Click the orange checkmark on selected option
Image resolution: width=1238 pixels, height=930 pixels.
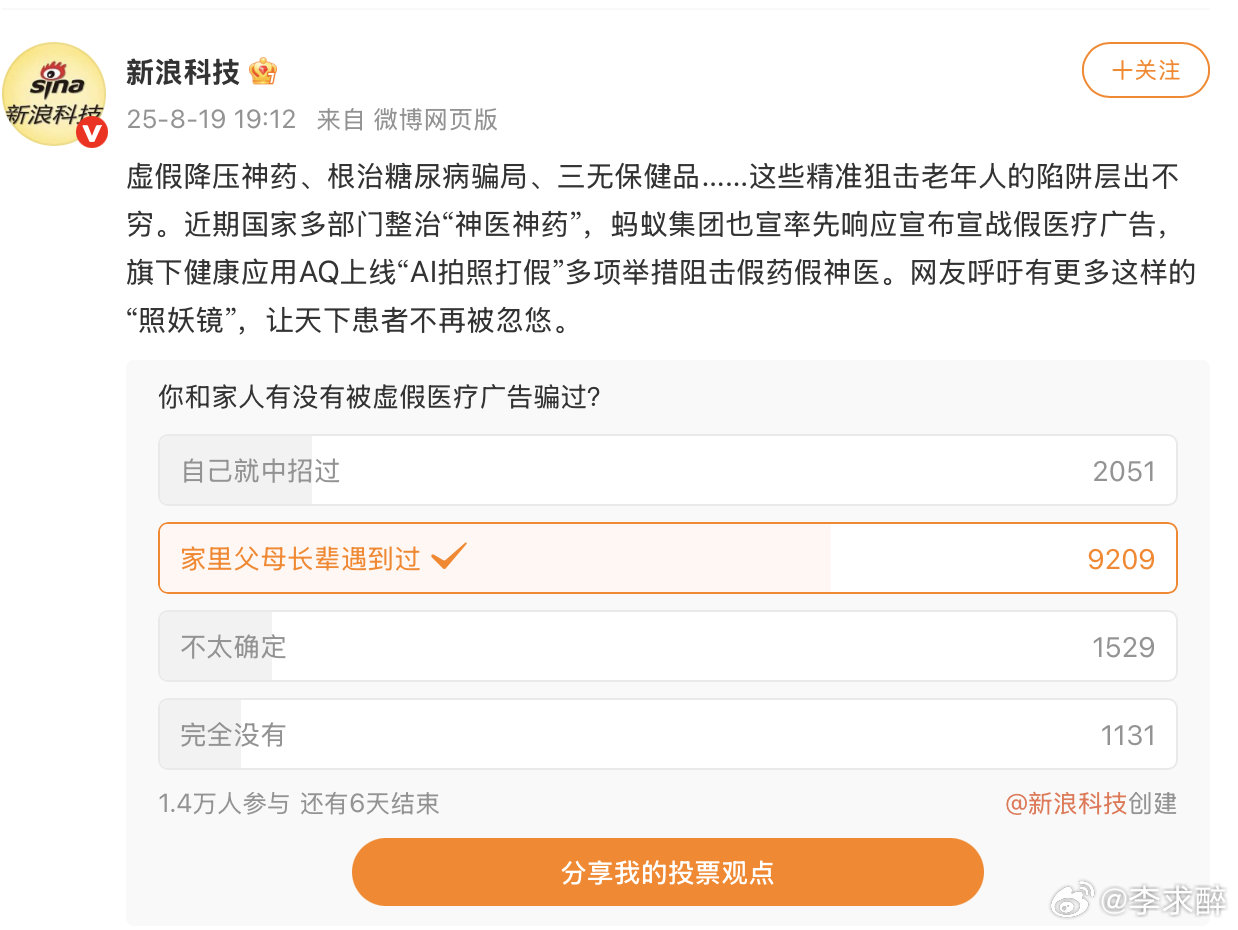tap(448, 556)
